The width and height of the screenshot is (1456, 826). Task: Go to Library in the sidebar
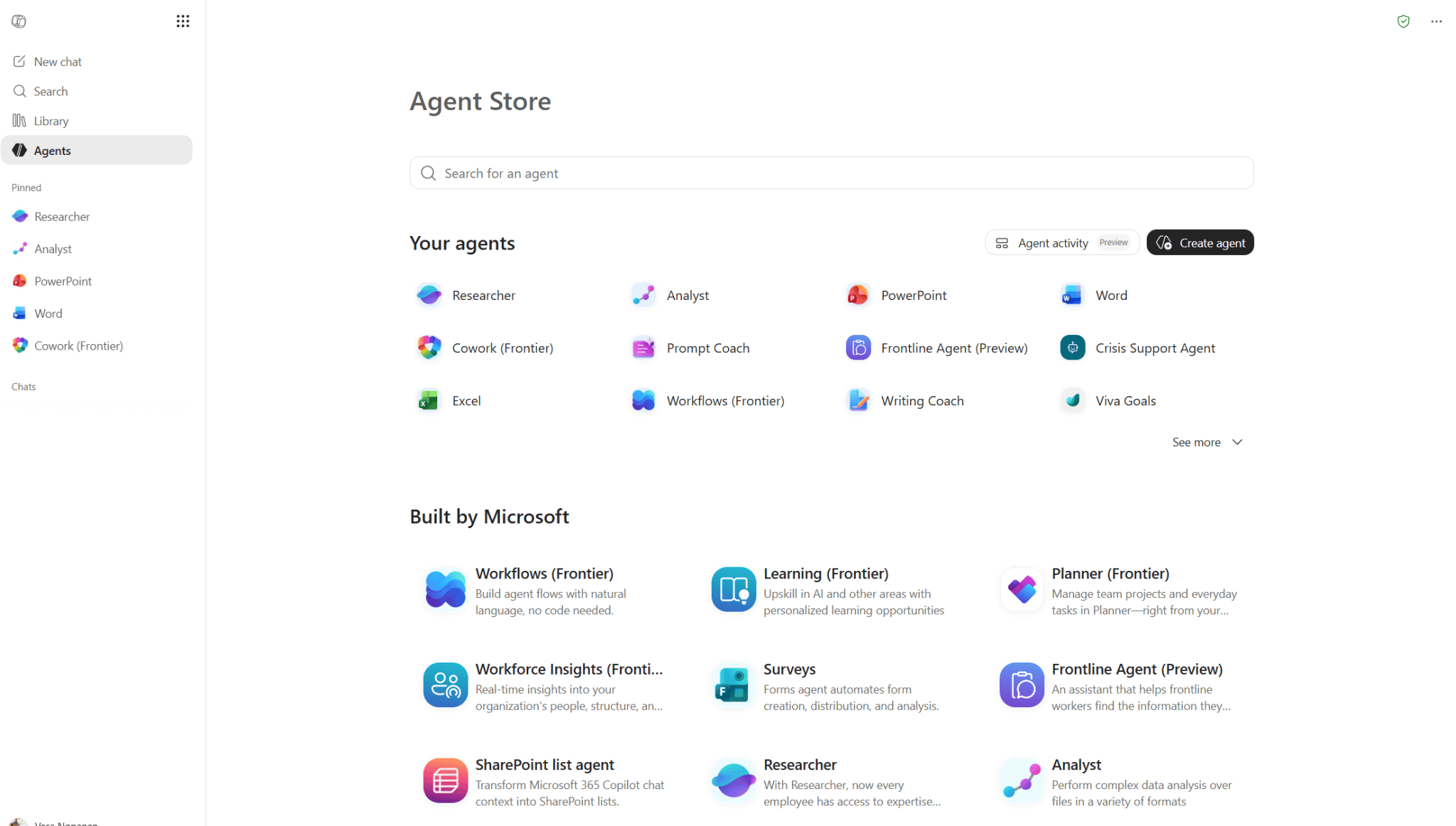(x=97, y=121)
